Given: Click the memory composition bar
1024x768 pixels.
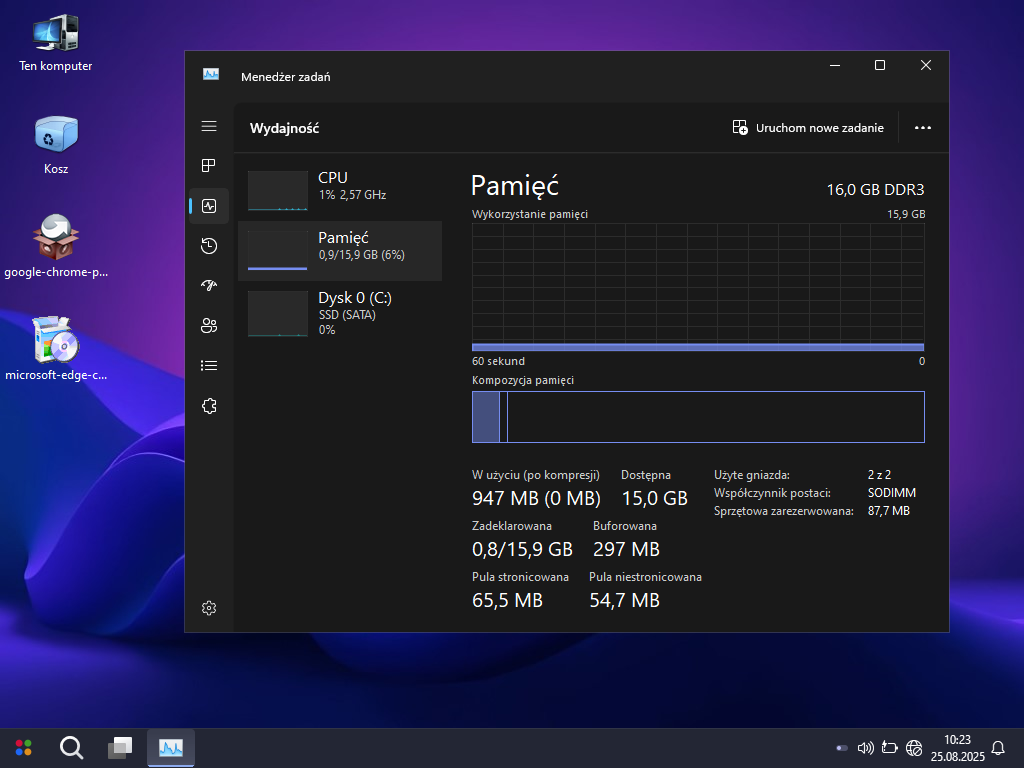Looking at the screenshot, I should 698,417.
